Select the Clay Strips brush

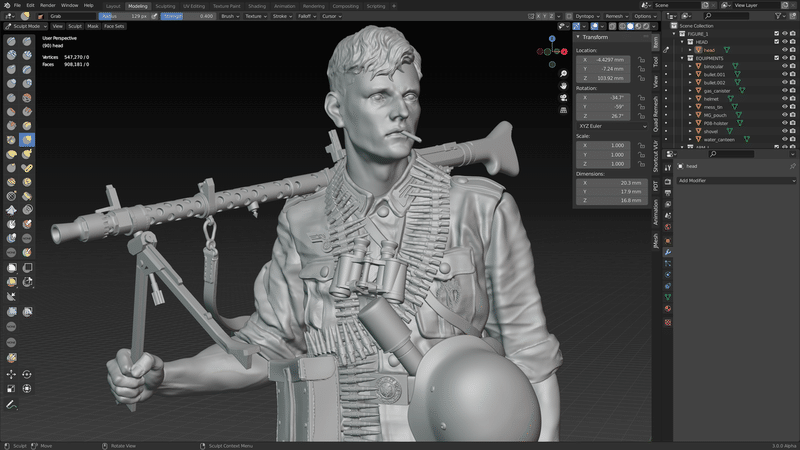pos(27,55)
